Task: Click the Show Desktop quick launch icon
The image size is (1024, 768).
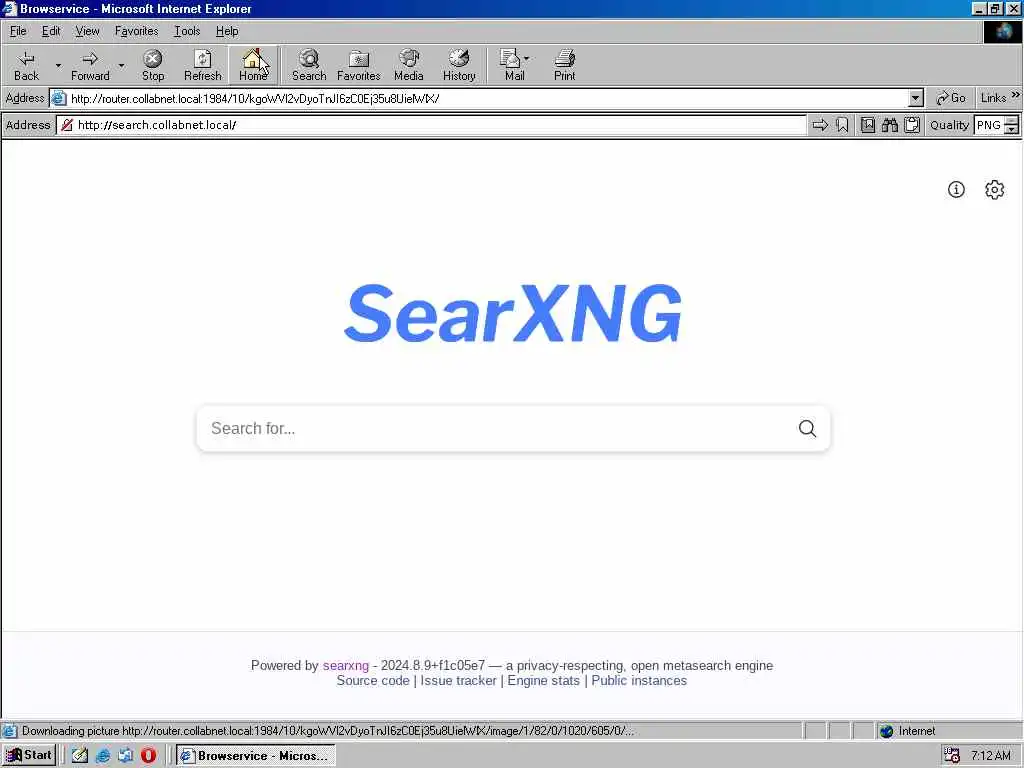Action: pos(125,756)
